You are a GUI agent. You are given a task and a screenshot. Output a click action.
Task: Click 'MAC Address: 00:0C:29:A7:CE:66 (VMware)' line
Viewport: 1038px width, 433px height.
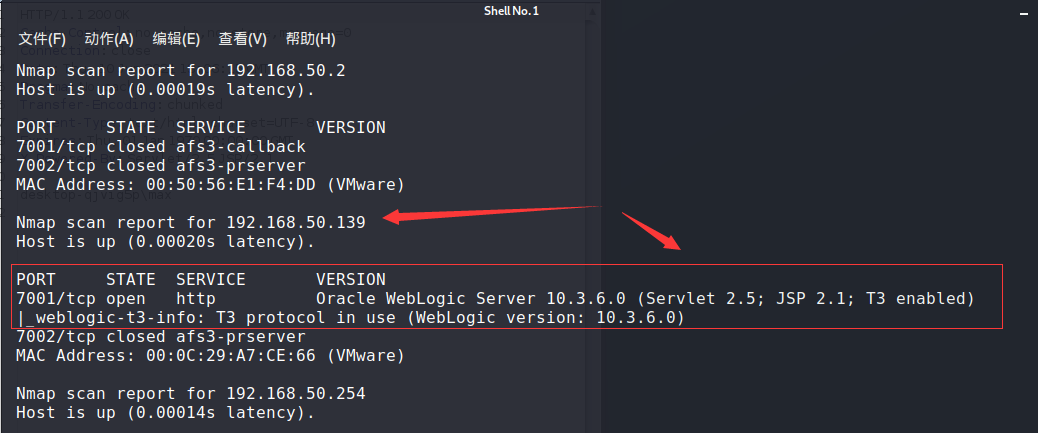tap(211, 356)
